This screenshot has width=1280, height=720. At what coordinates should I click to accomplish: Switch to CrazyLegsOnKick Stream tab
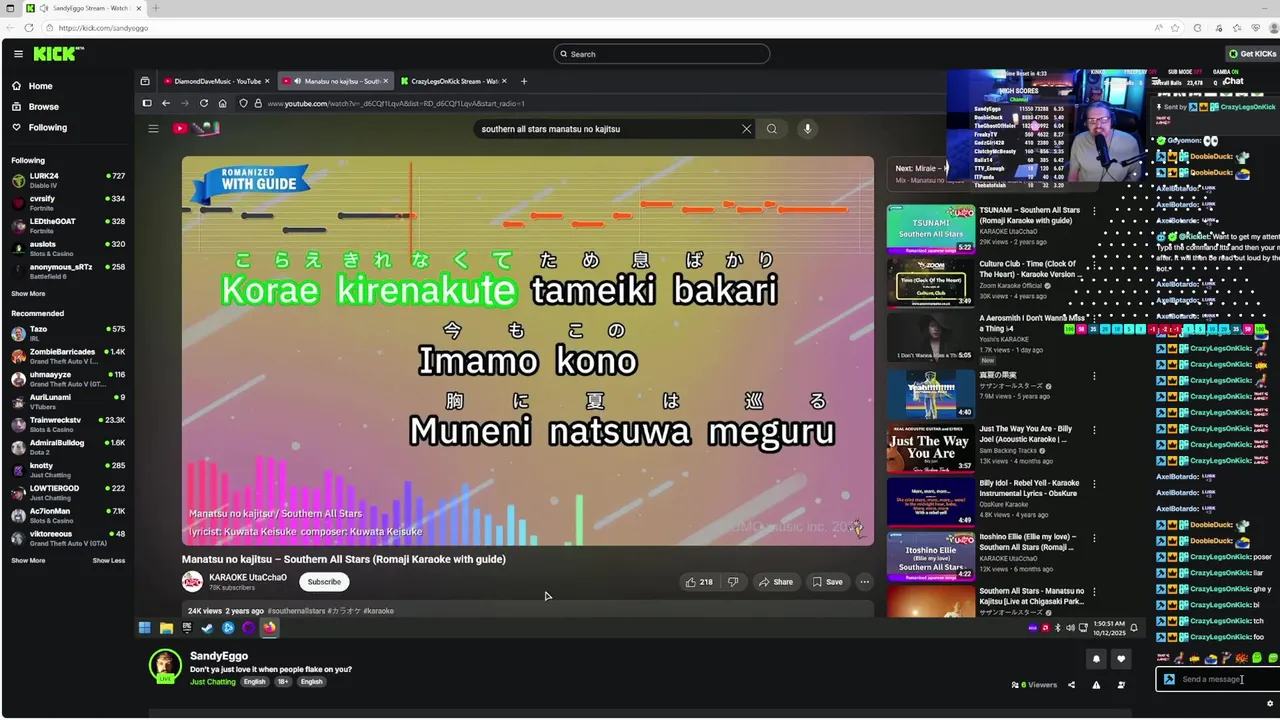[x=452, y=81]
